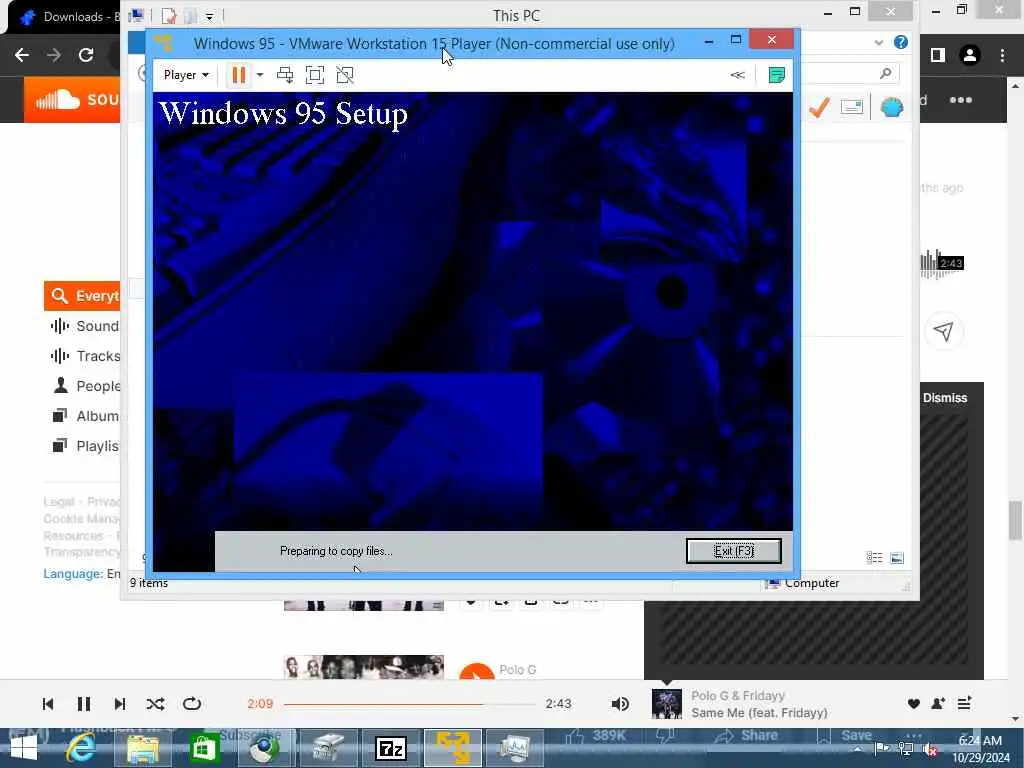1024x768 pixels.
Task: Click the SoundCloud logo in header
Action: tap(72, 100)
